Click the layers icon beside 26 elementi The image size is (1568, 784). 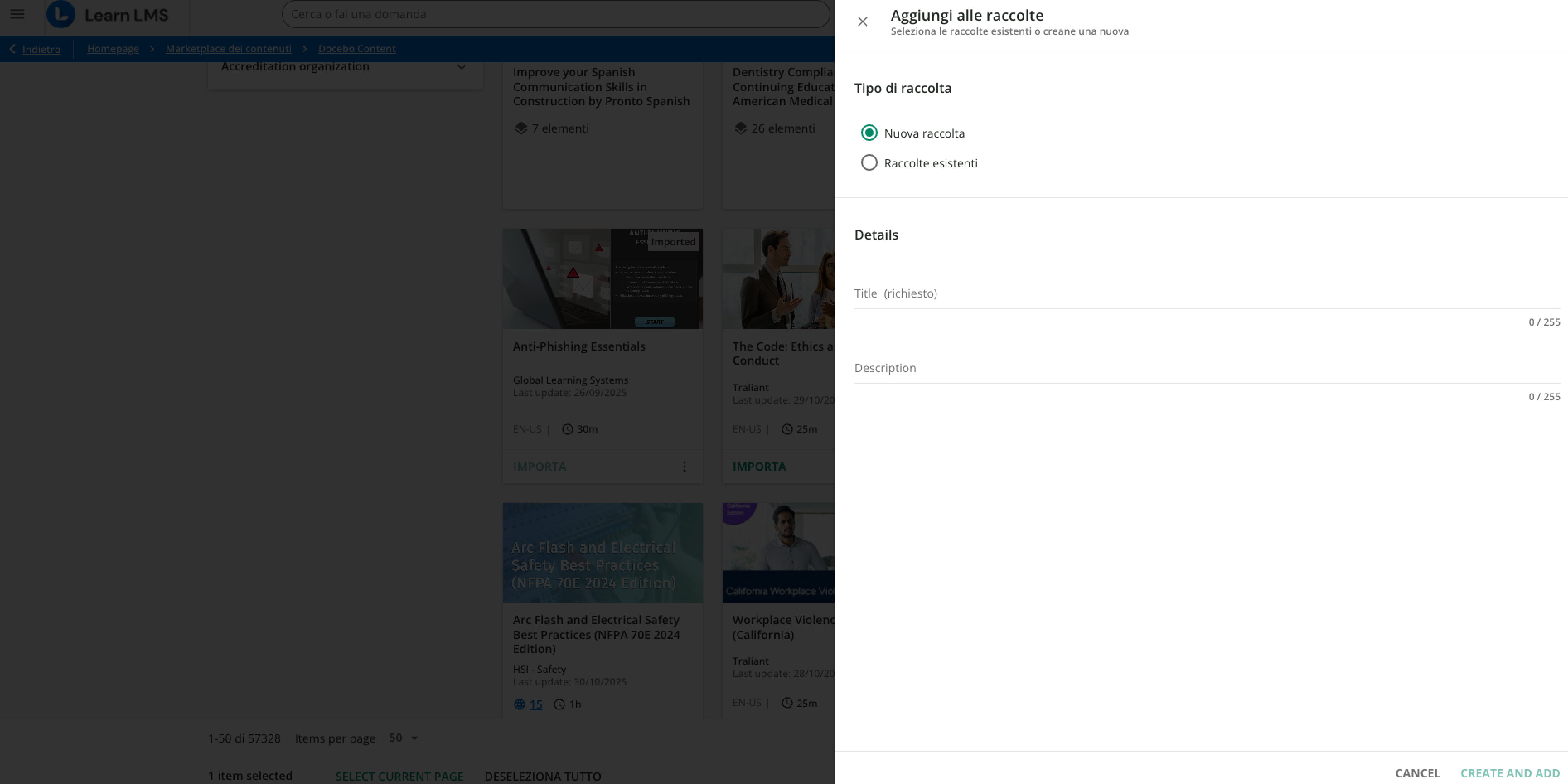(740, 128)
